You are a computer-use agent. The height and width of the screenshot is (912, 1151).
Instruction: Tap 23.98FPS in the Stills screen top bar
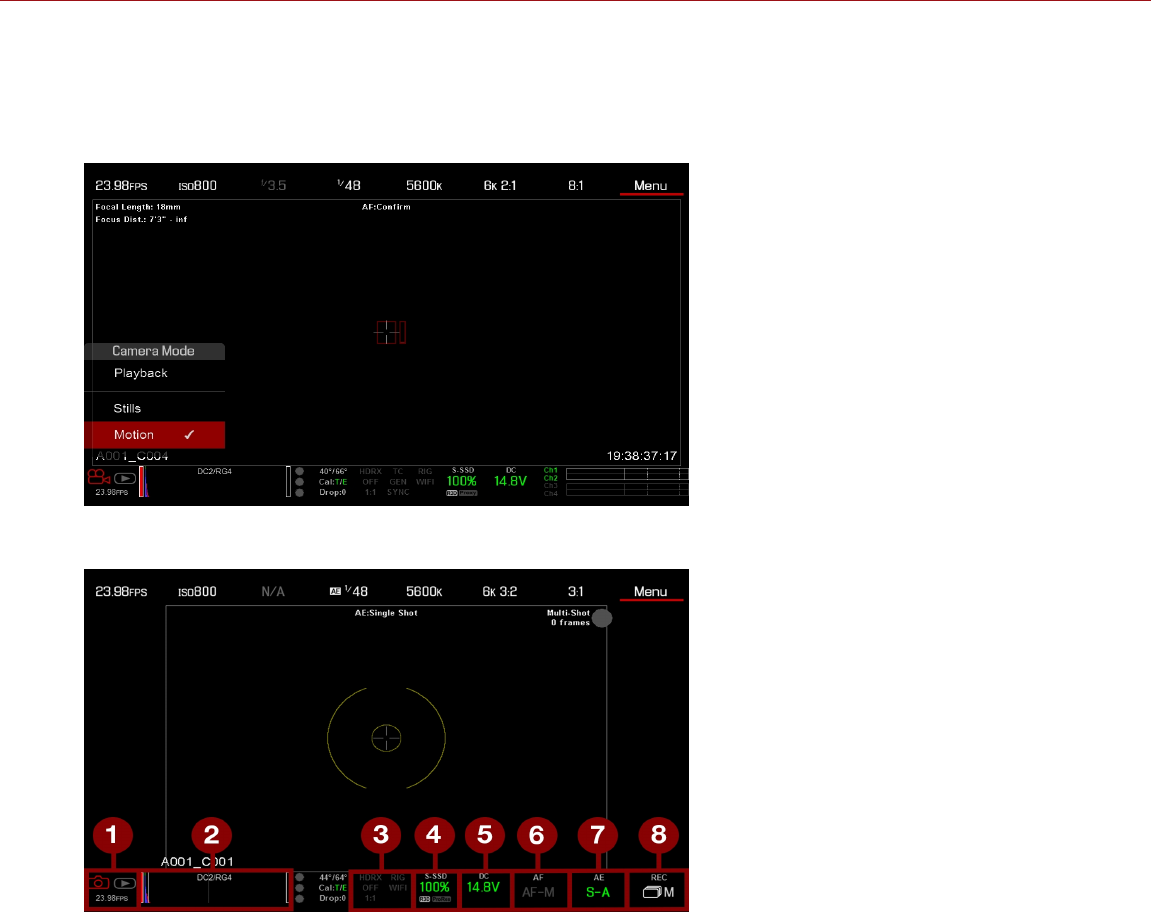coord(121,592)
